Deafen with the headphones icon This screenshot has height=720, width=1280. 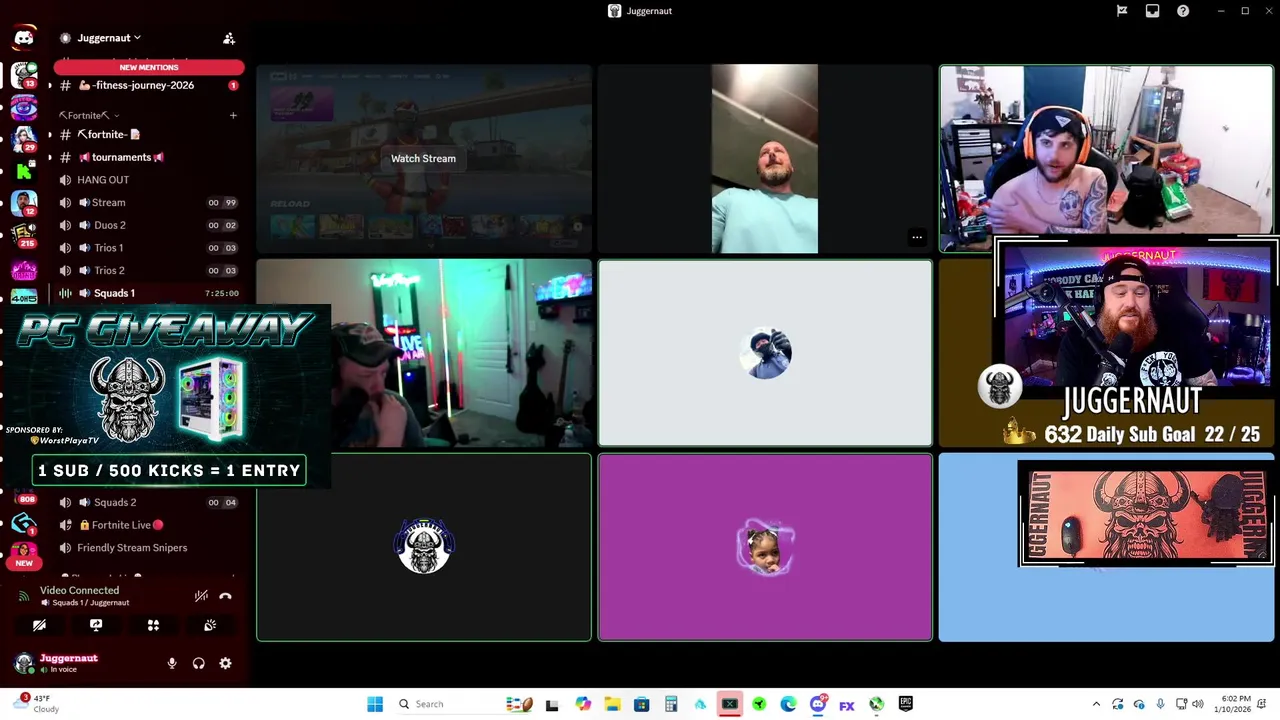[x=199, y=663]
